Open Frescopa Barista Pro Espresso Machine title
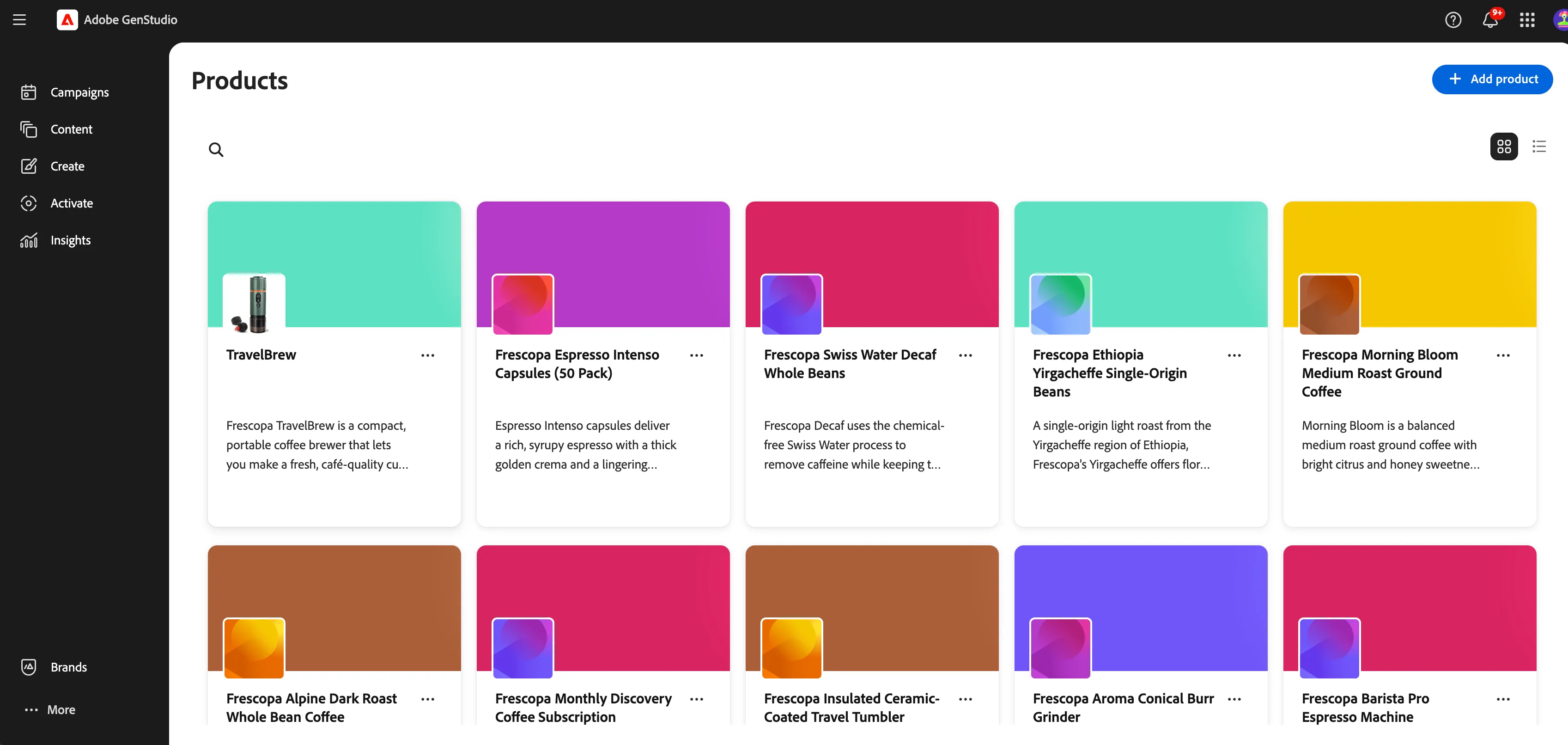This screenshot has height=745, width=1568. click(x=1365, y=707)
